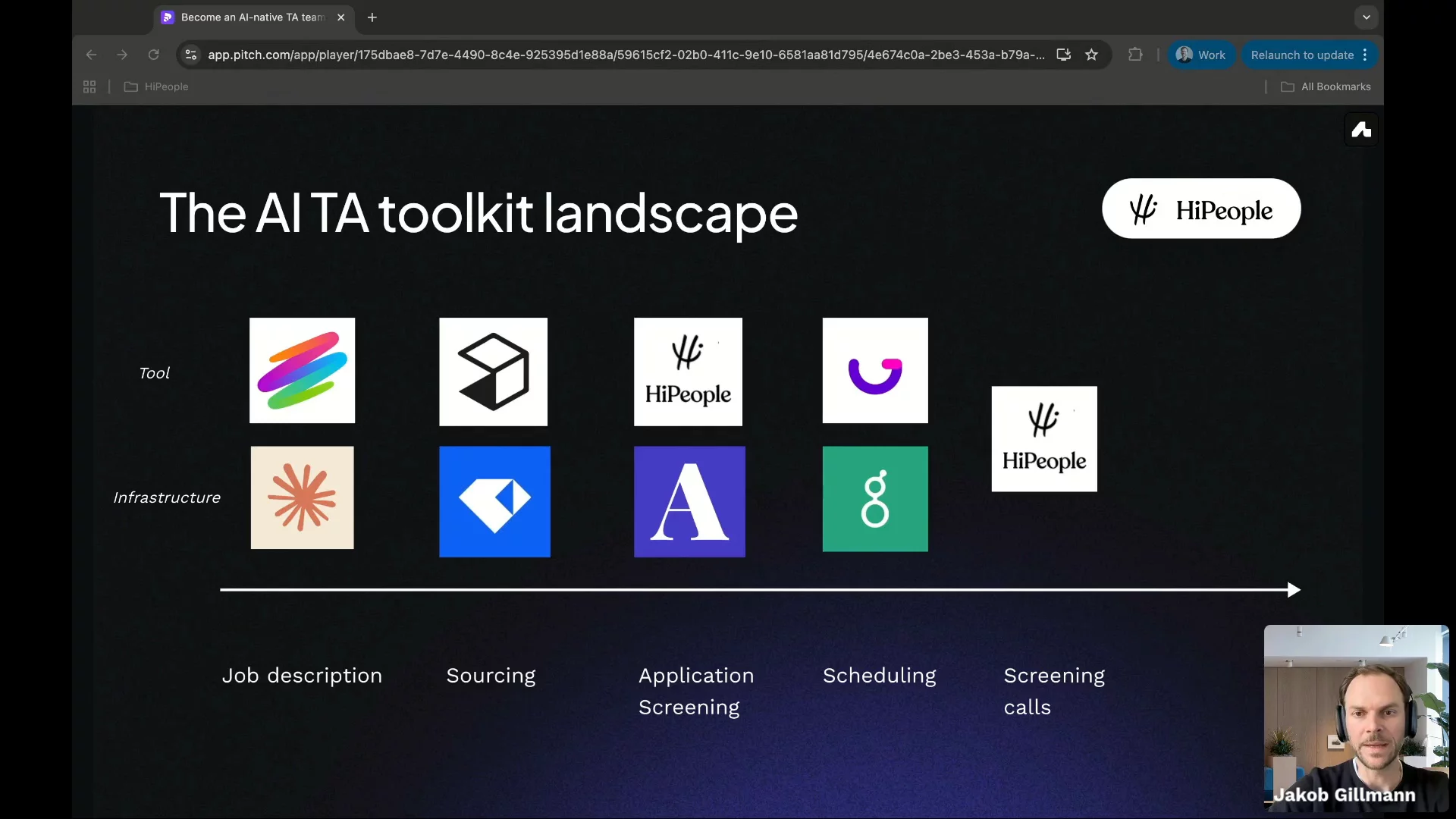Click the colorful brush-stroke tool logo

(x=302, y=370)
